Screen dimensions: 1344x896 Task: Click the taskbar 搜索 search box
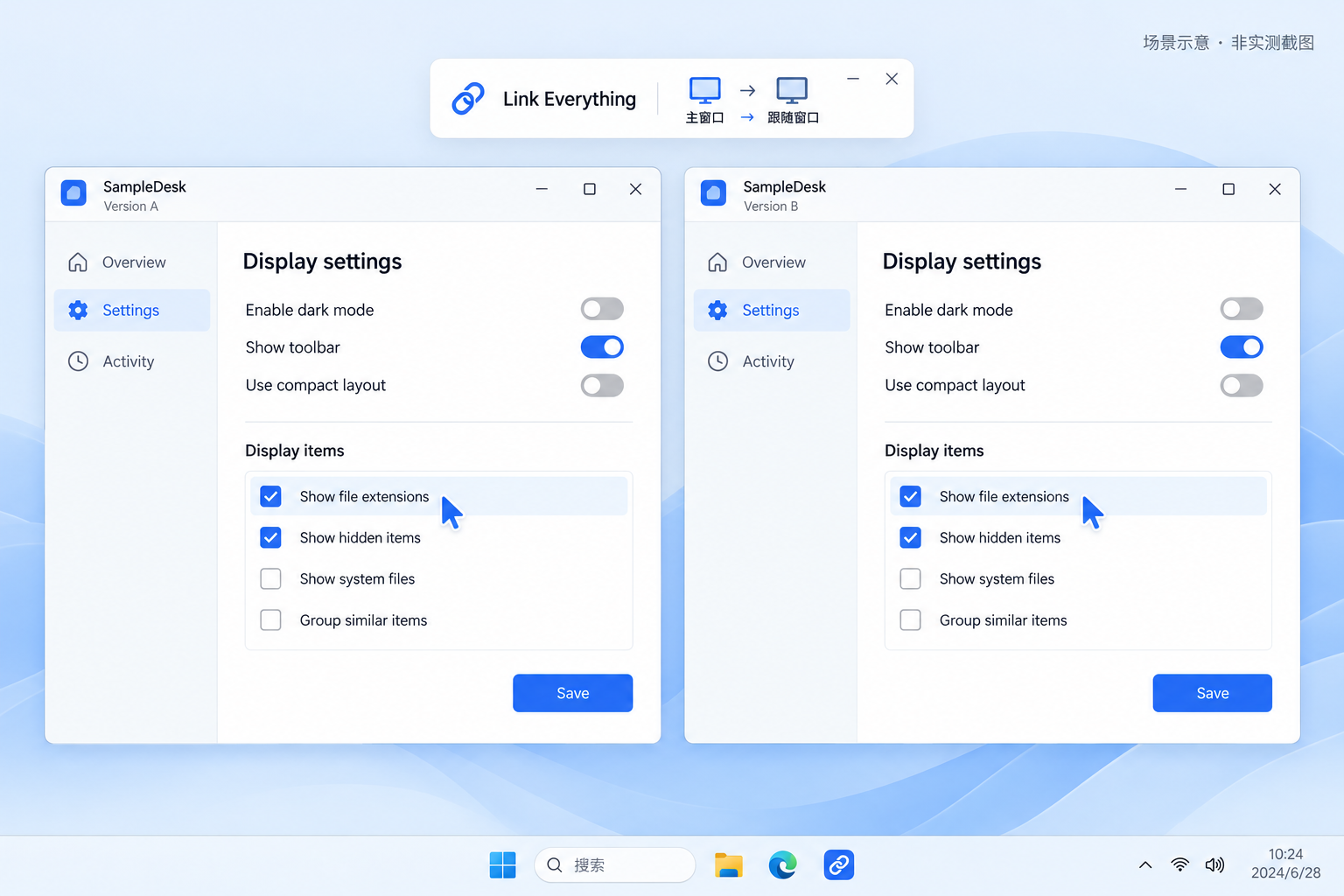click(x=615, y=865)
